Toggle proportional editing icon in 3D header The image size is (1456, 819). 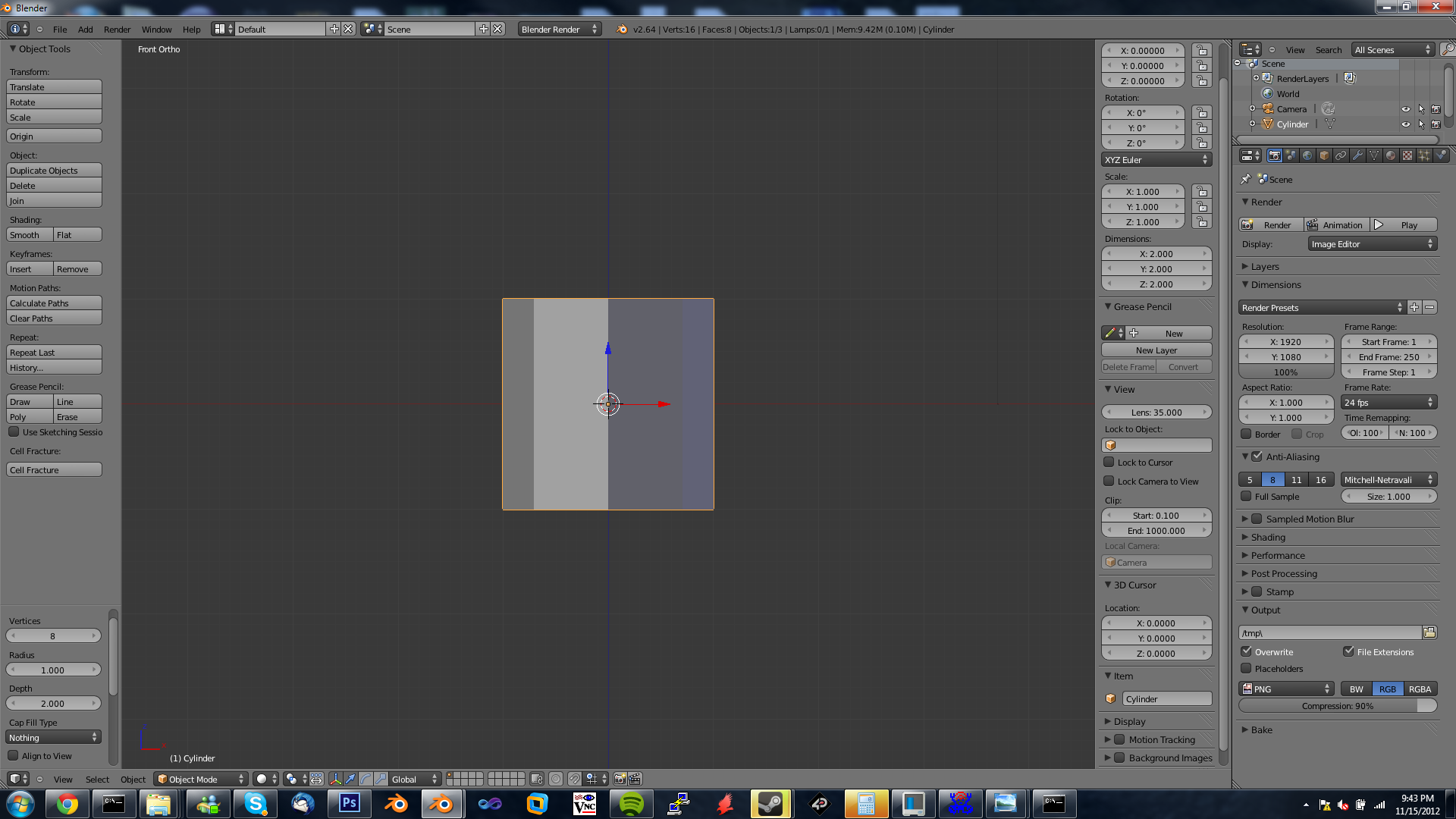tap(556, 779)
